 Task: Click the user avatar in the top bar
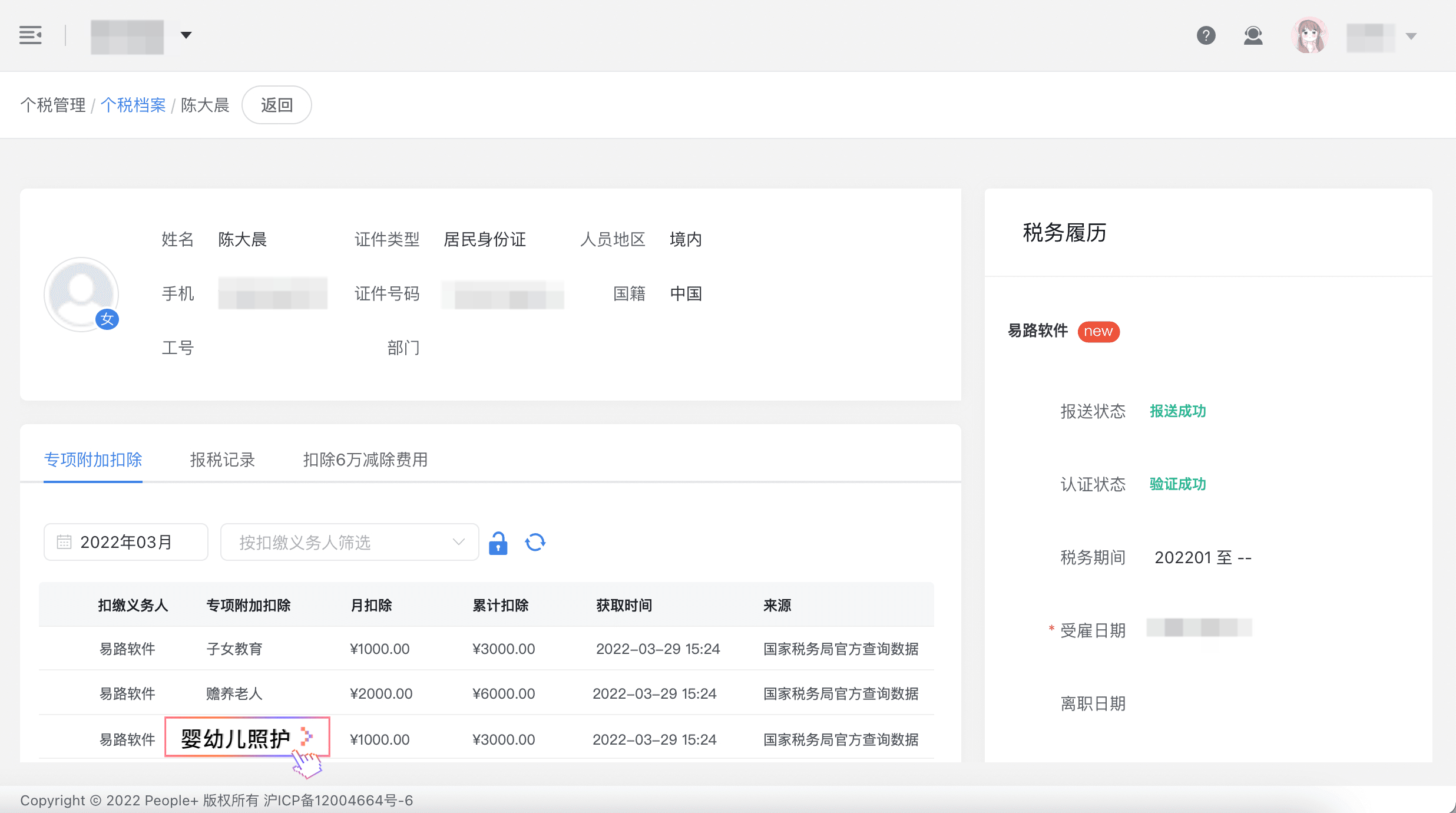click(x=1309, y=35)
